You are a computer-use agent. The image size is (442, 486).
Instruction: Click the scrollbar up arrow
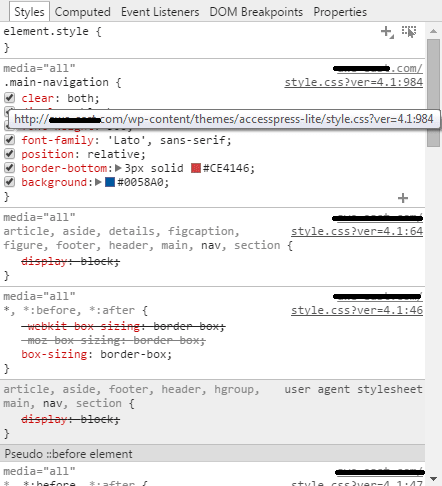click(x=433, y=31)
